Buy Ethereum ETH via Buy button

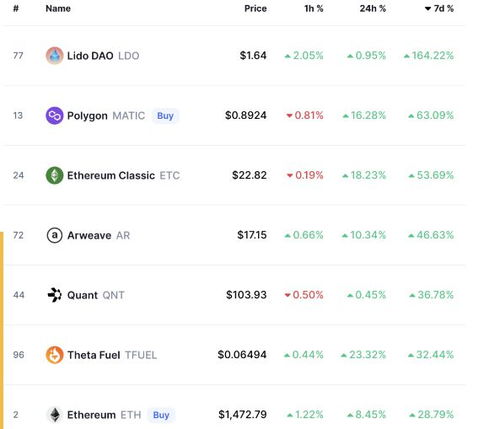point(161,415)
